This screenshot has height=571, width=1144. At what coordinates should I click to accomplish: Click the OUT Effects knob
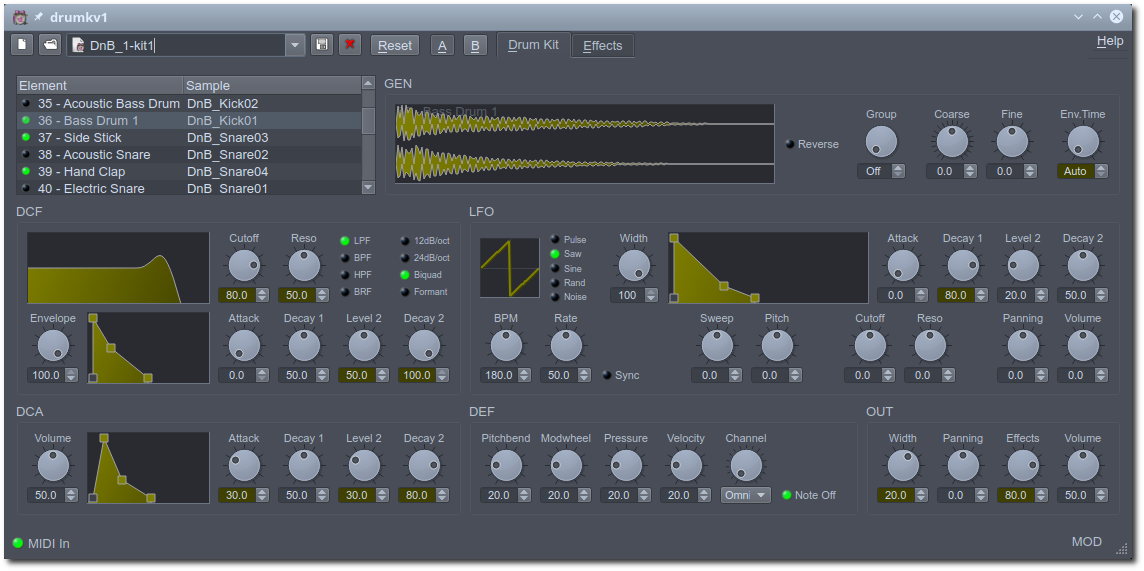[x=1022, y=465]
